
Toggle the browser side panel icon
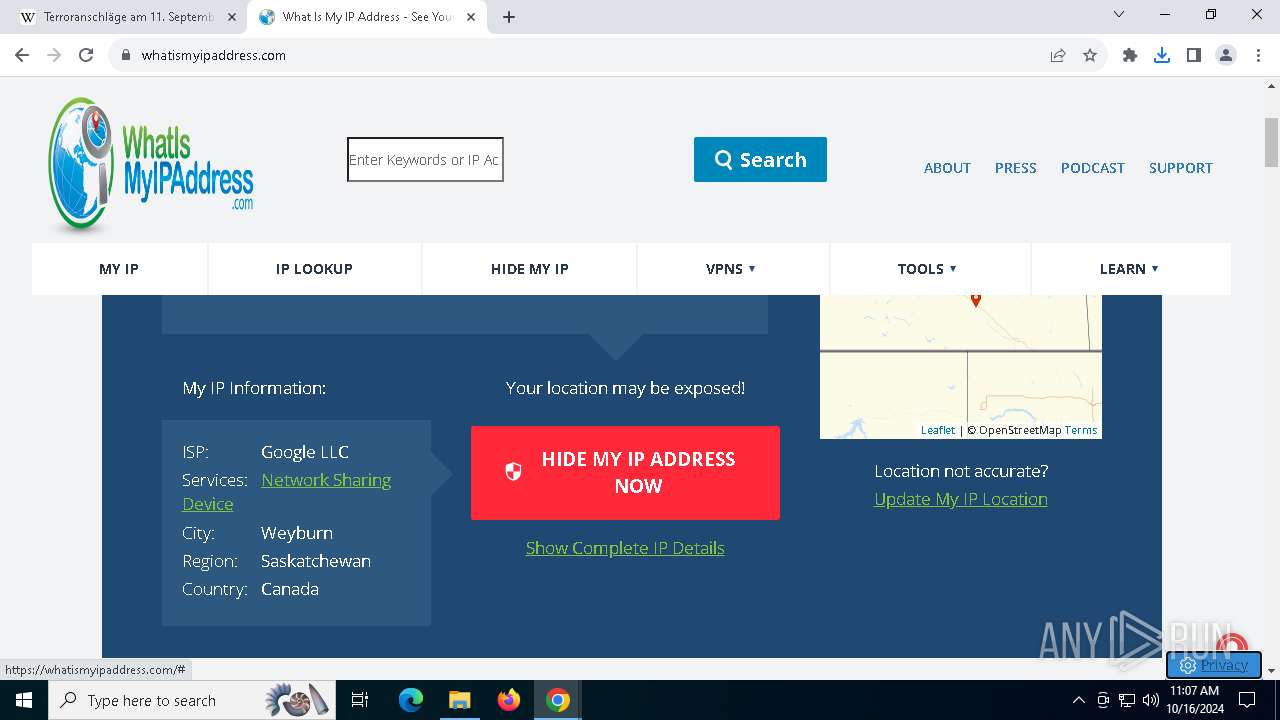1194,55
